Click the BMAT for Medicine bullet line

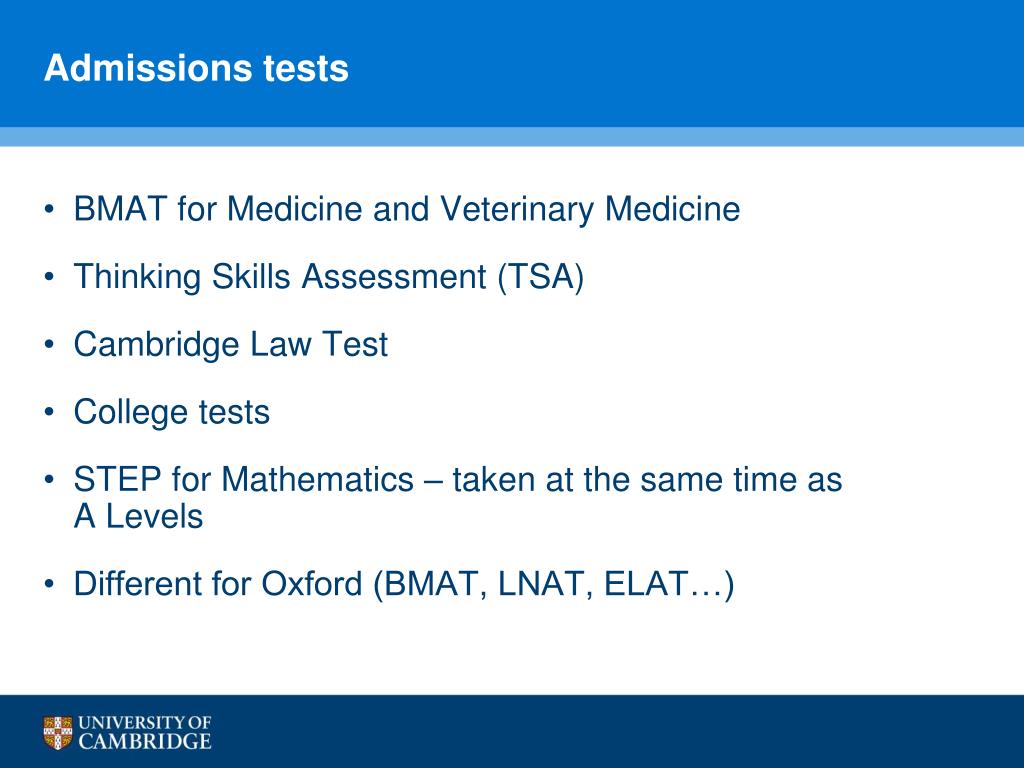(407, 210)
